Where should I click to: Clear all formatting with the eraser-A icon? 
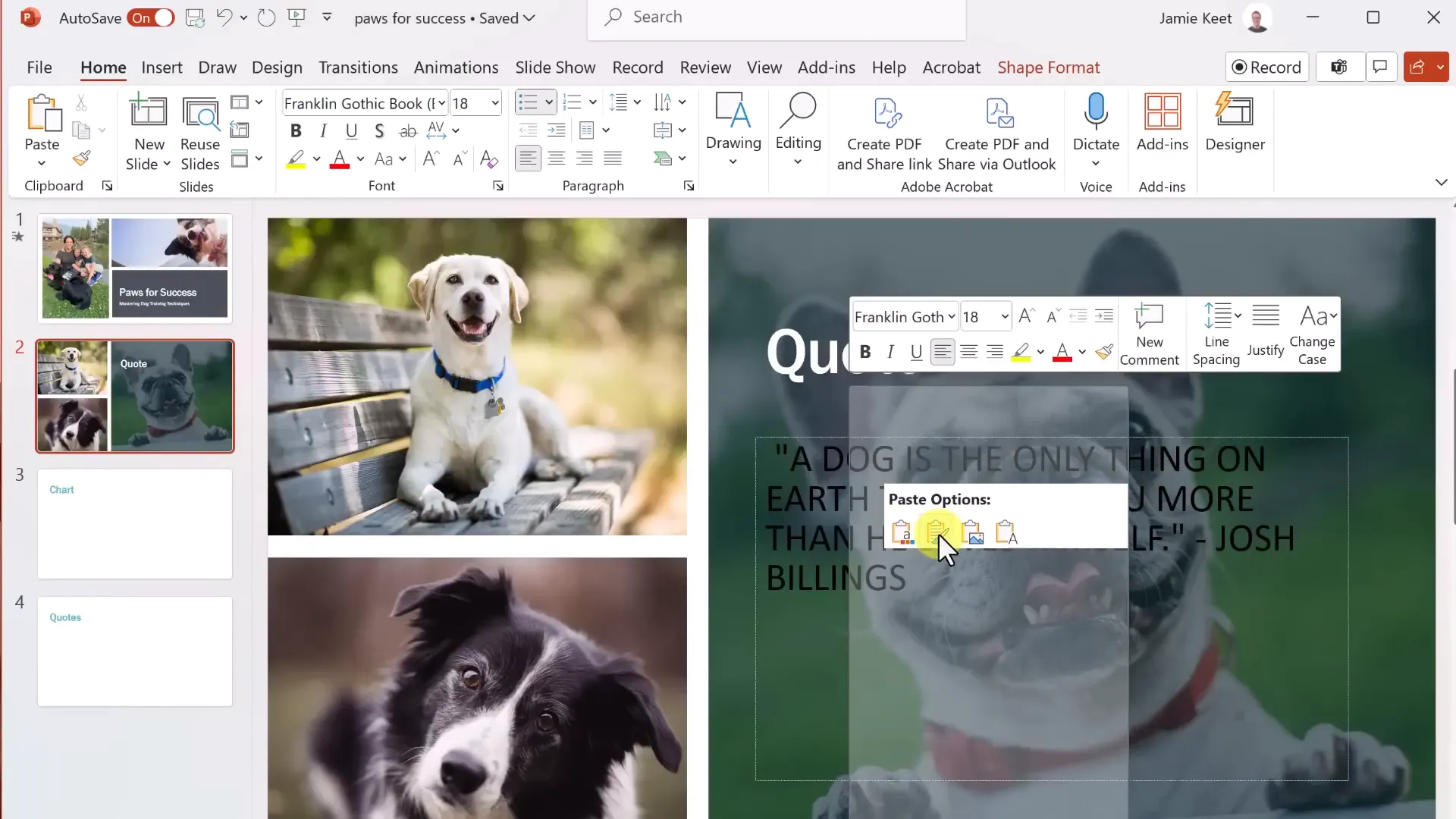489,159
